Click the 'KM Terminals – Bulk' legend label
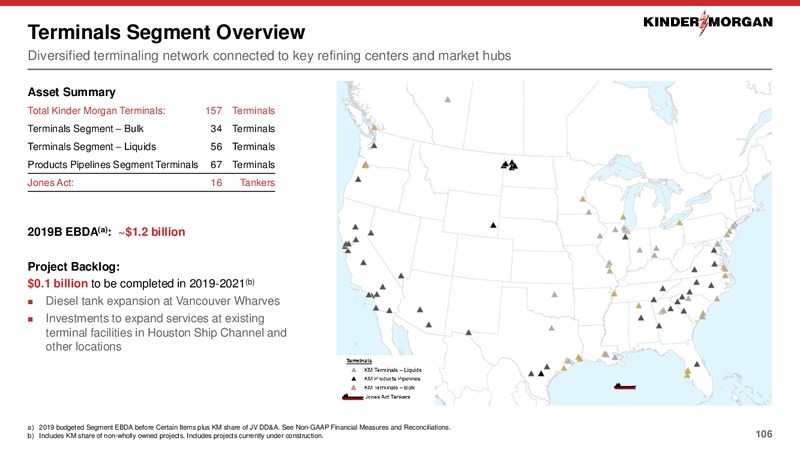800x450 pixels. pos(389,388)
